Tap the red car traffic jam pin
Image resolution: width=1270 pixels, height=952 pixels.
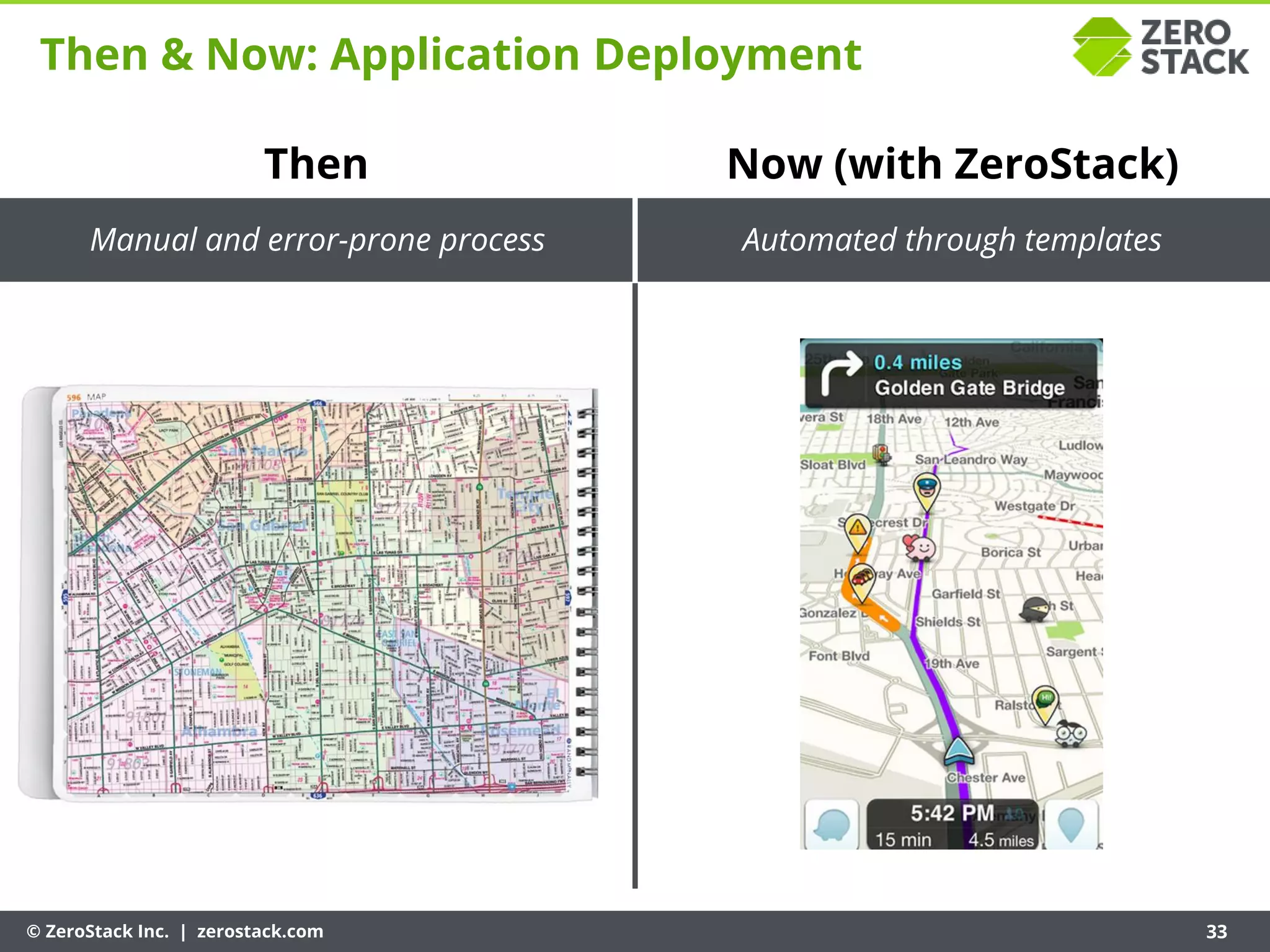pyautogui.click(x=861, y=583)
